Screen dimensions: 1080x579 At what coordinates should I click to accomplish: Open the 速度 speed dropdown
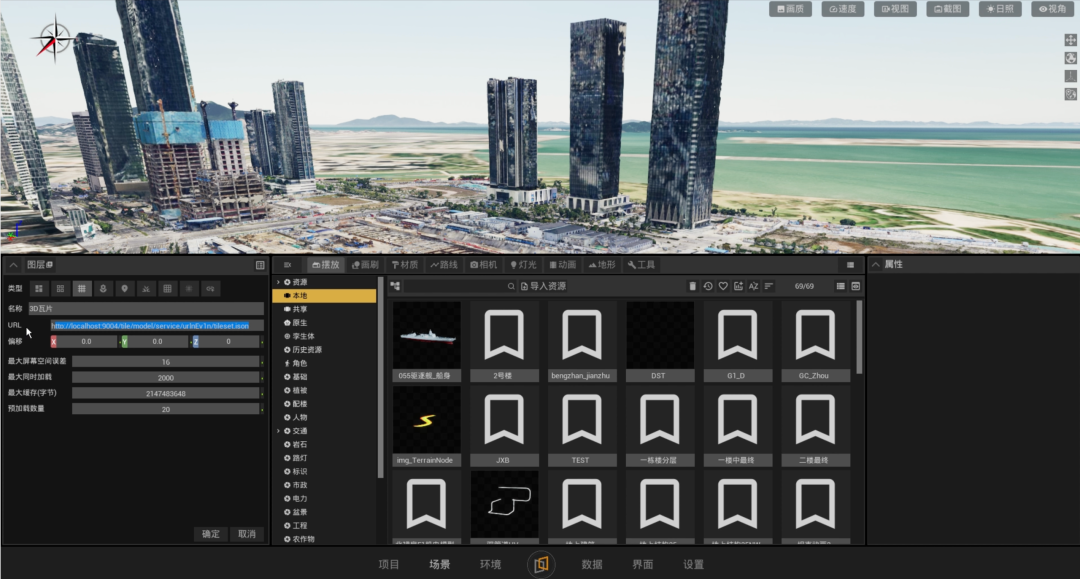[x=842, y=9]
